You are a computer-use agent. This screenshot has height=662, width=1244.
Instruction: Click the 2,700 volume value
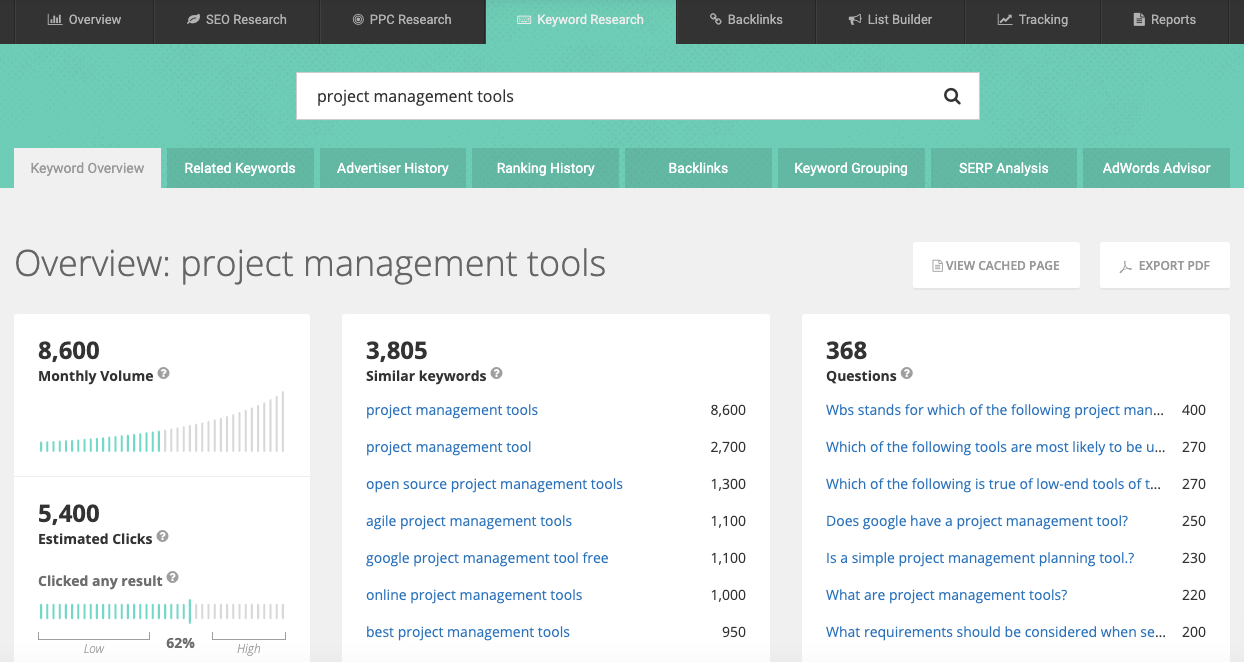(728, 447)
